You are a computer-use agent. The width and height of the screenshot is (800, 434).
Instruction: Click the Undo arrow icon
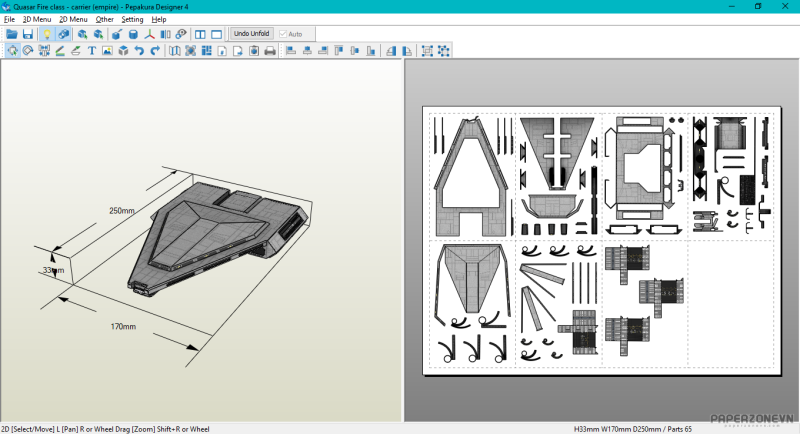coord(139,51)
